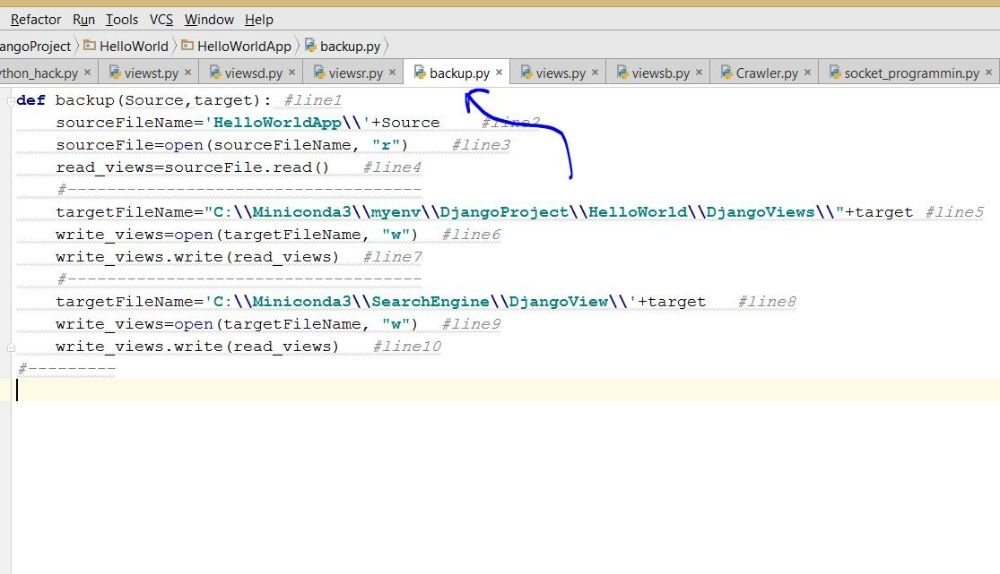Open the Refactor menu

tap(36, 20)
